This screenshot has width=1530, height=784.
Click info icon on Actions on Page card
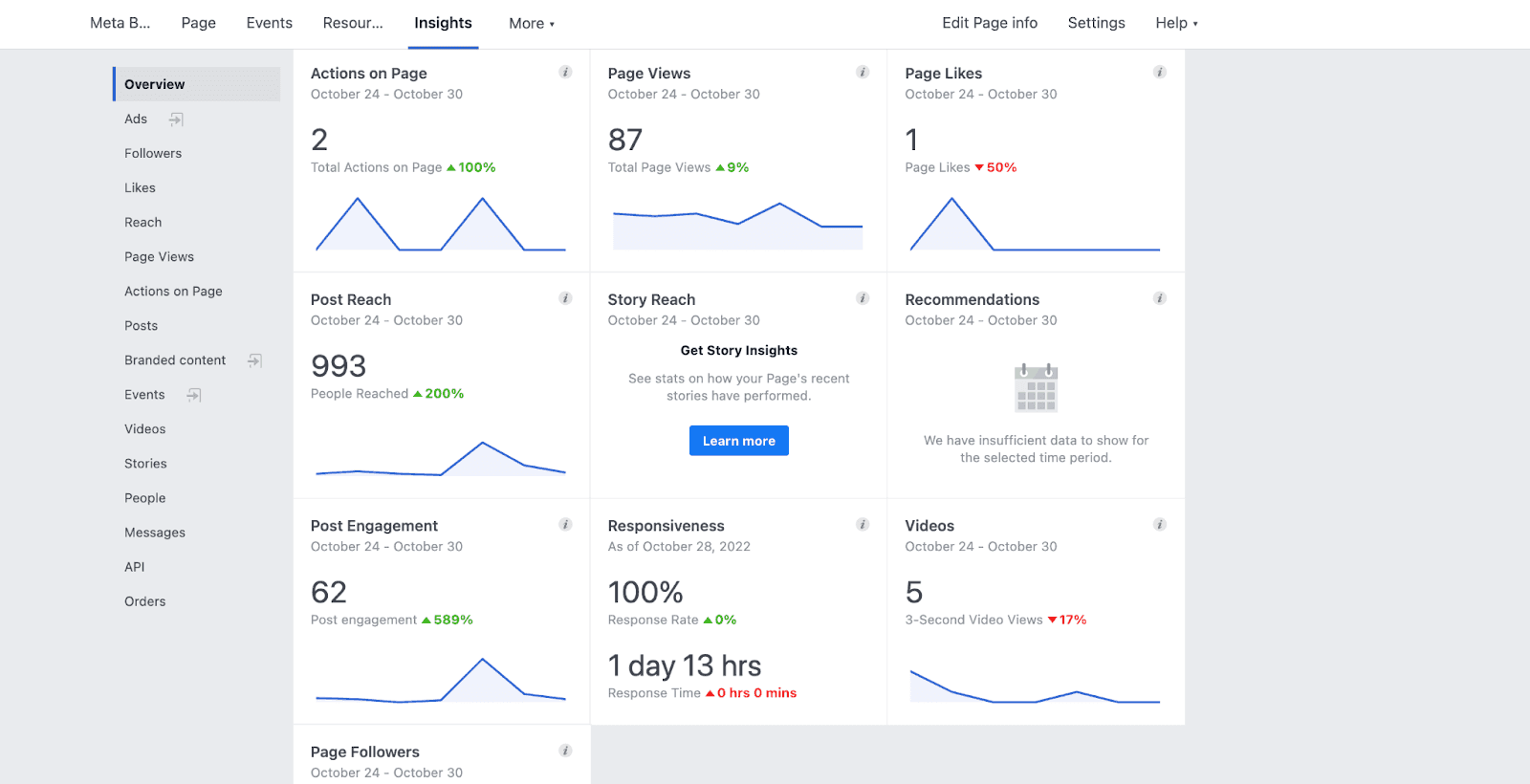coord(565,73)
